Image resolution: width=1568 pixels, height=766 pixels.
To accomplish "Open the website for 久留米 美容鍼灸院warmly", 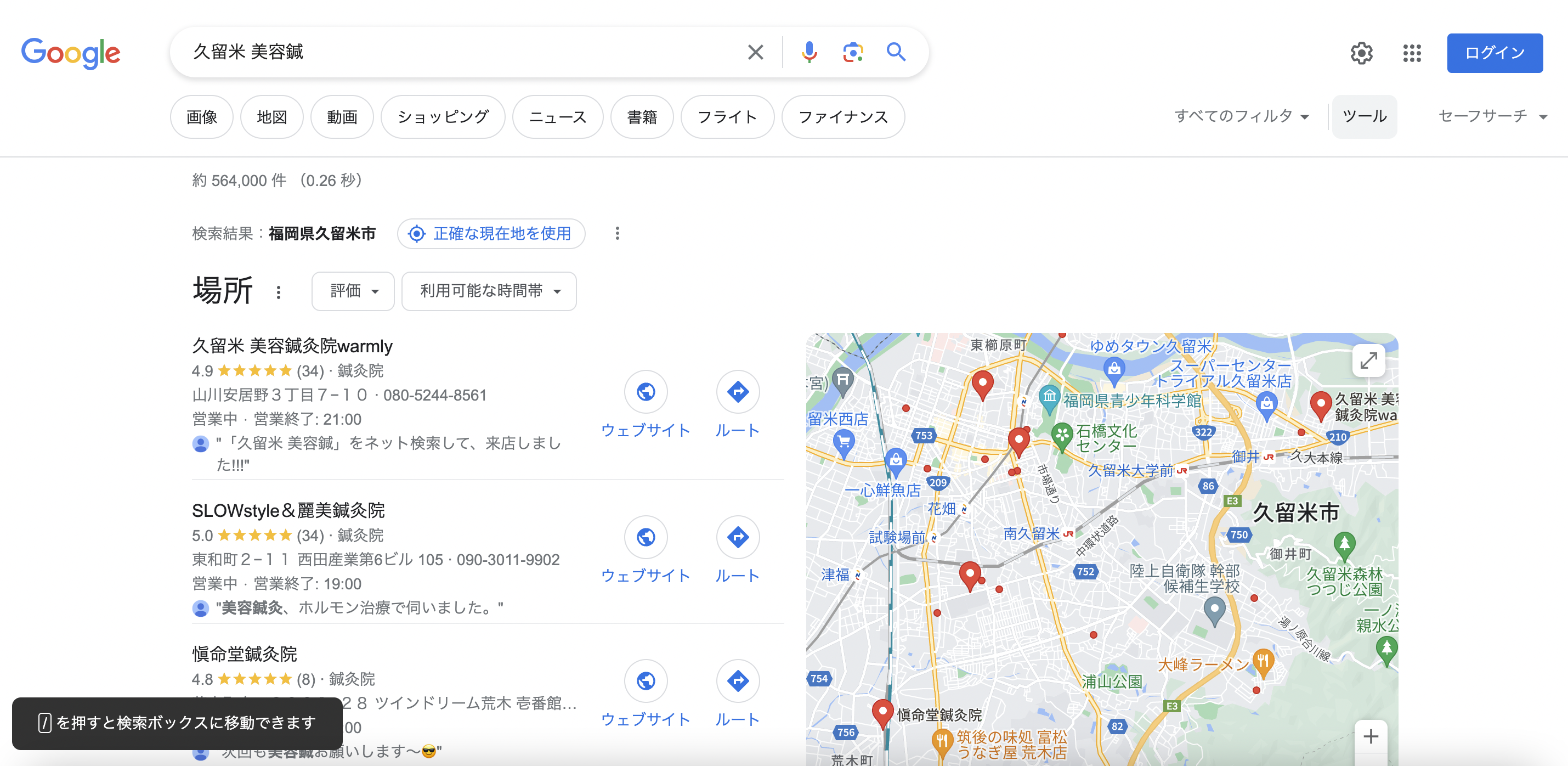I will pos(646,393).
